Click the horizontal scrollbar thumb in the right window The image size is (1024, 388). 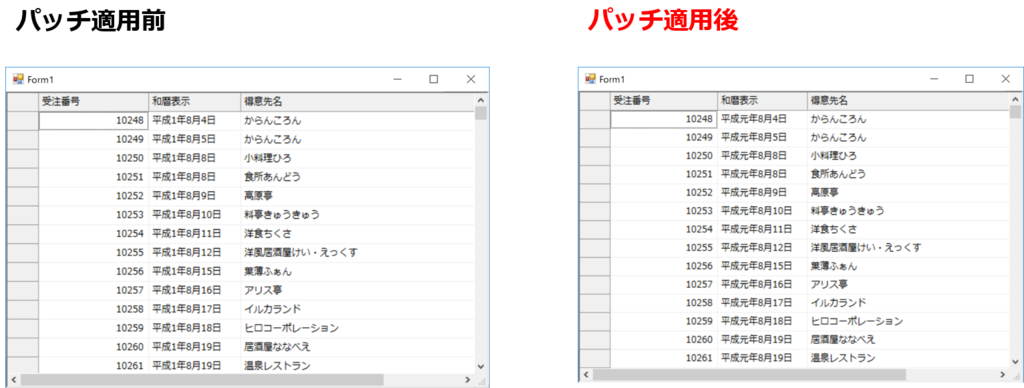coord(750,375)
